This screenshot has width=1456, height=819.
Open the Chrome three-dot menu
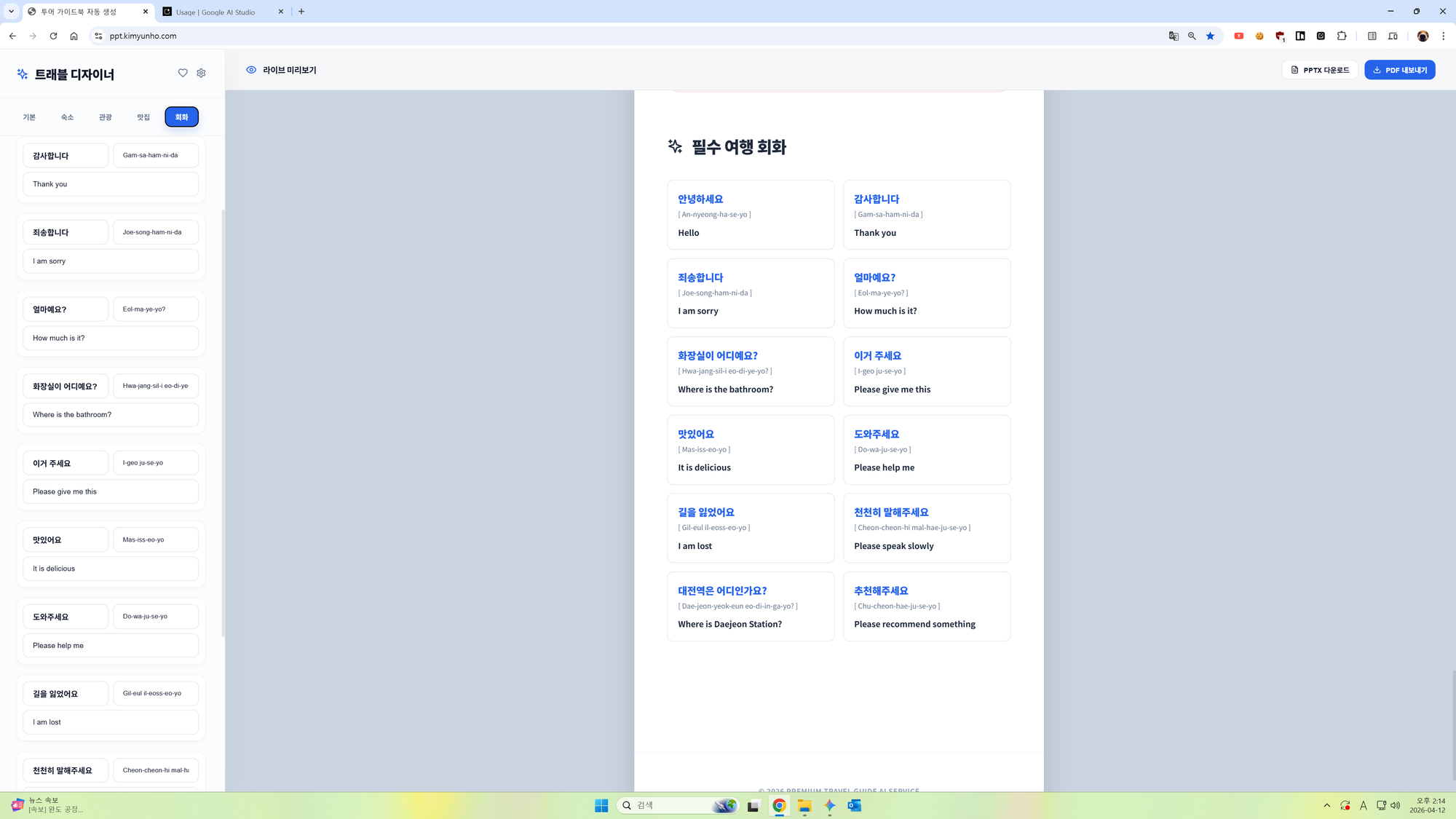(x=1443, y=36)
